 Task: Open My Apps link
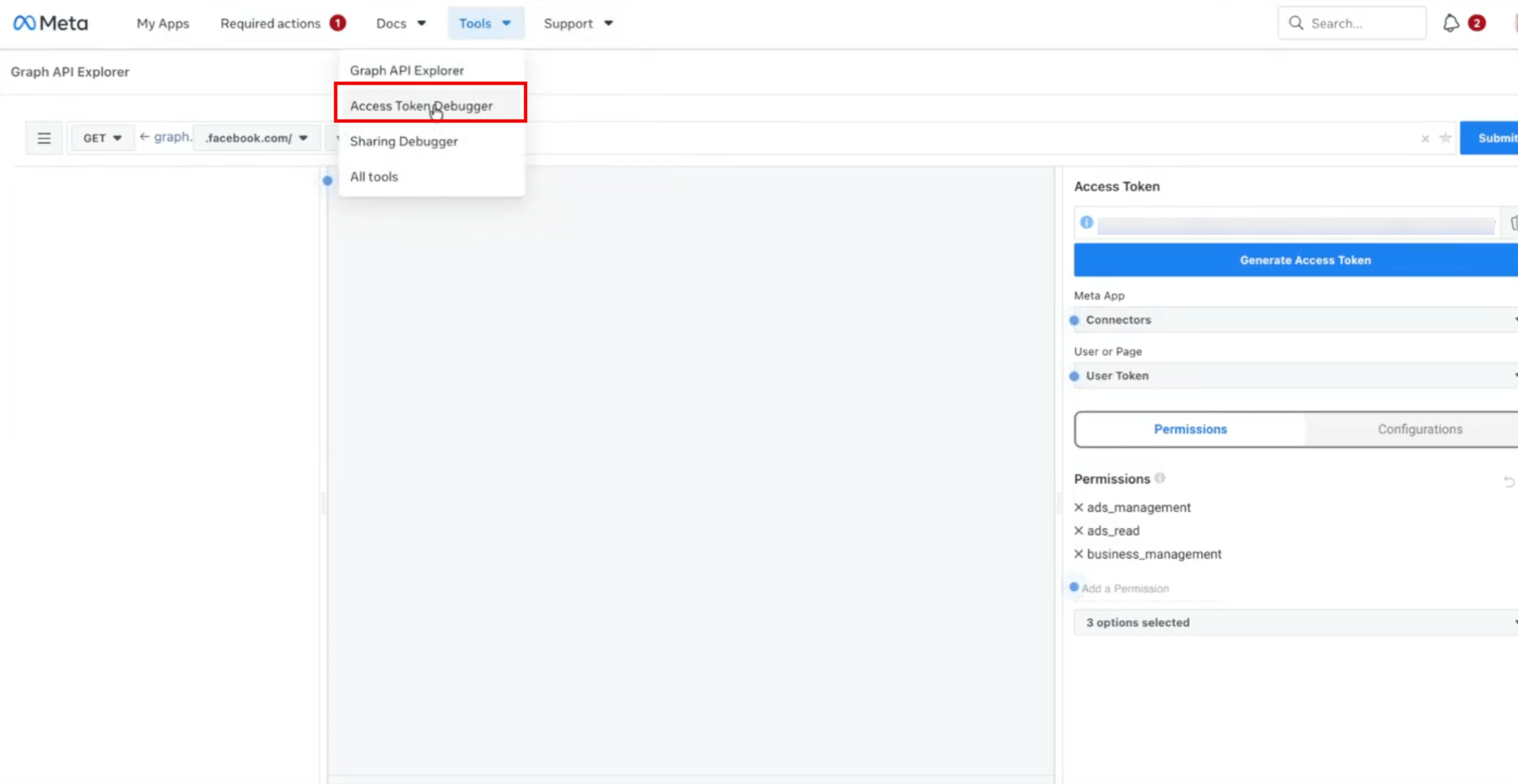[162, 23]
